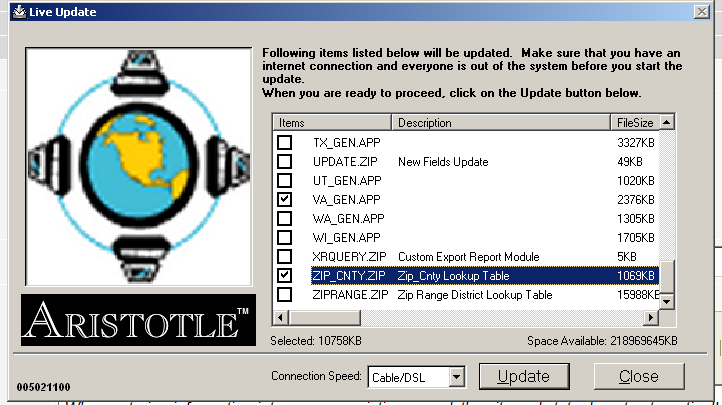
Task: Select the ZIPRANGE.ZIP item name
Action: pyautogui.click(x=350, y=295)
